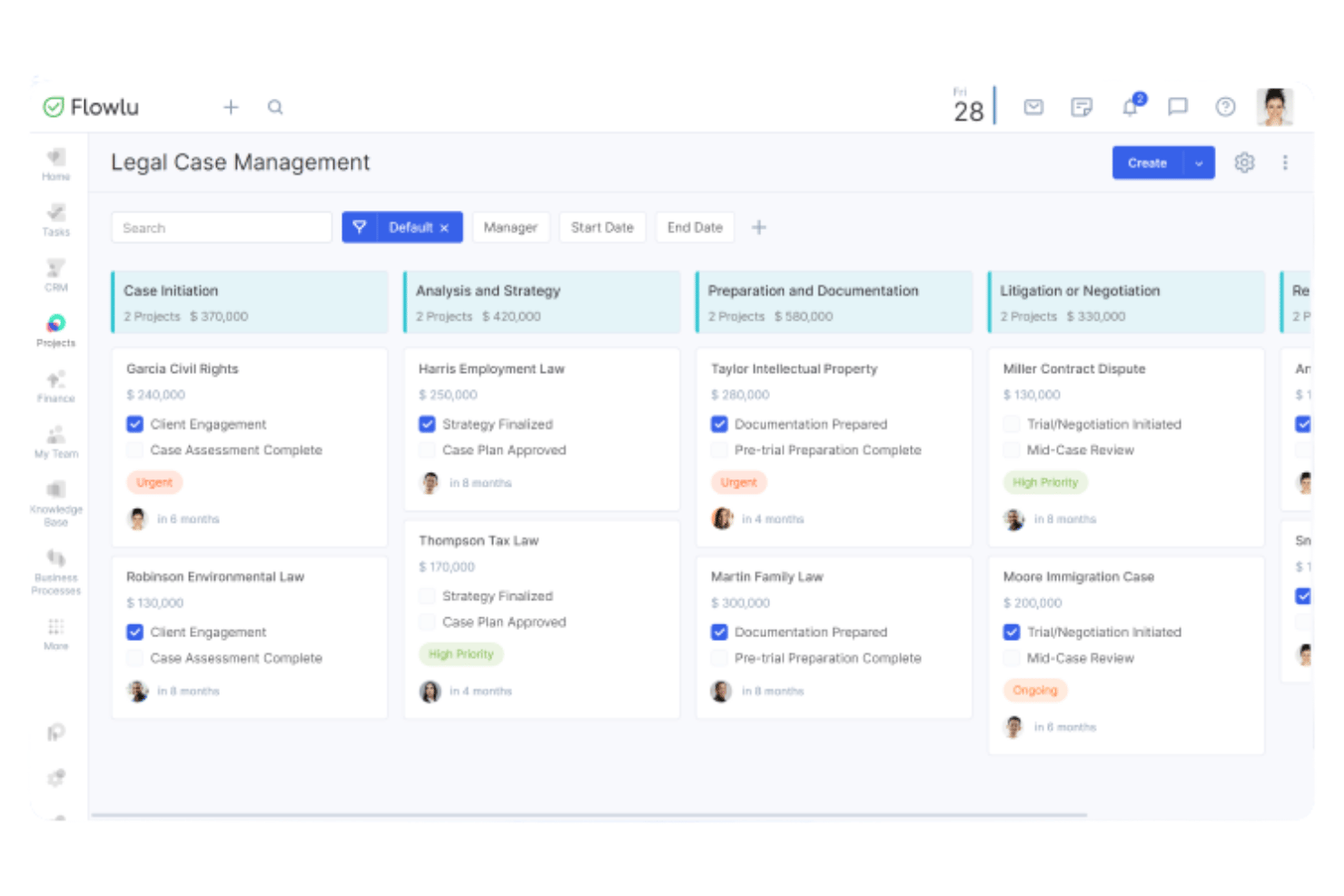Click the filter funnel icon
The width and height of the screenshot is (1344, 896).
pyautogui.click(x=360, y=227)
